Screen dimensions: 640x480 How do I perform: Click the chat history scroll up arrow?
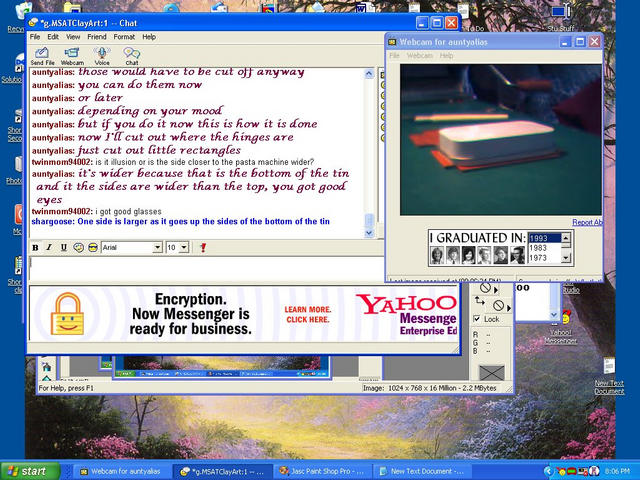369,74
